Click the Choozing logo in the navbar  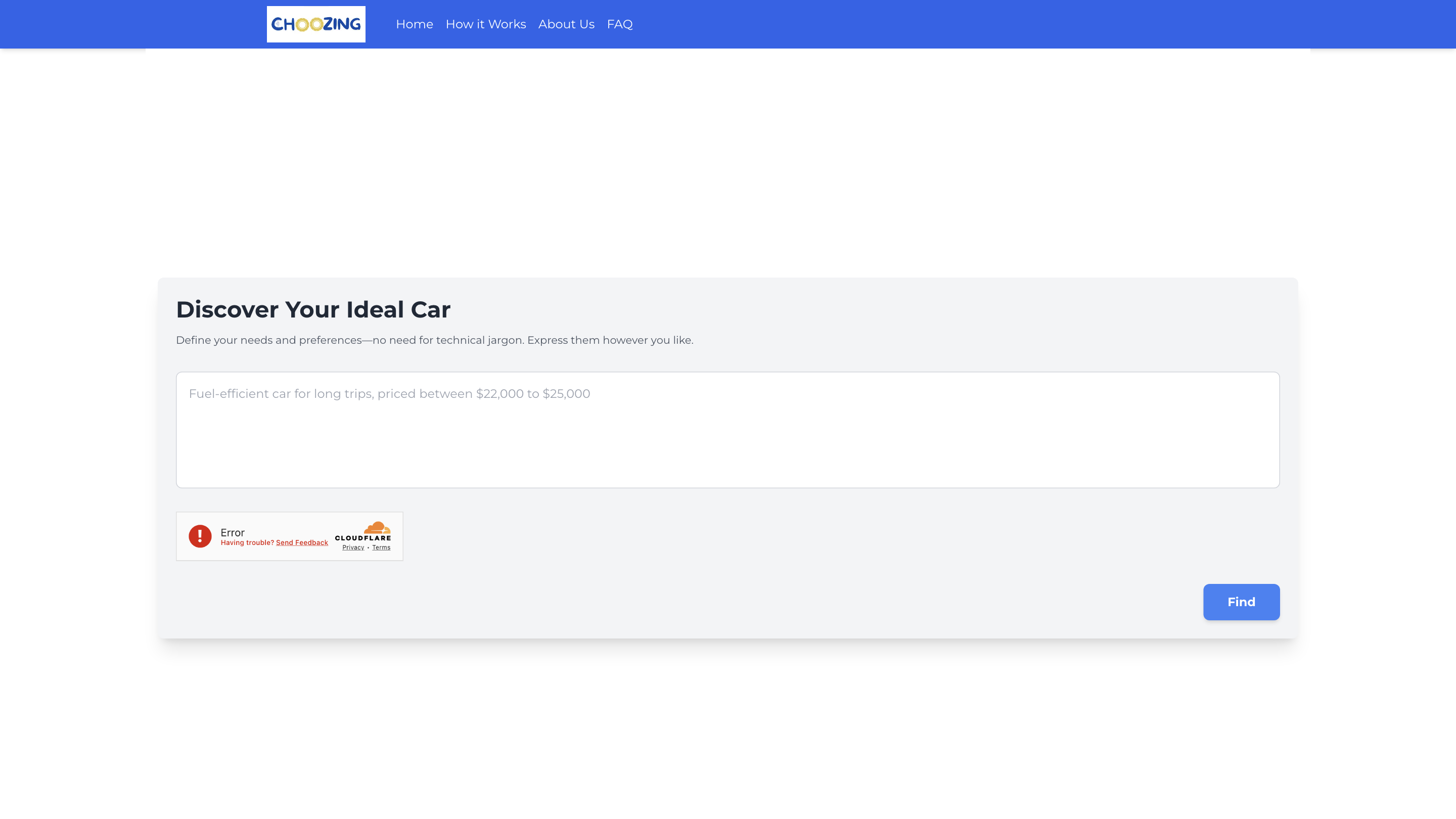point(315,24)
